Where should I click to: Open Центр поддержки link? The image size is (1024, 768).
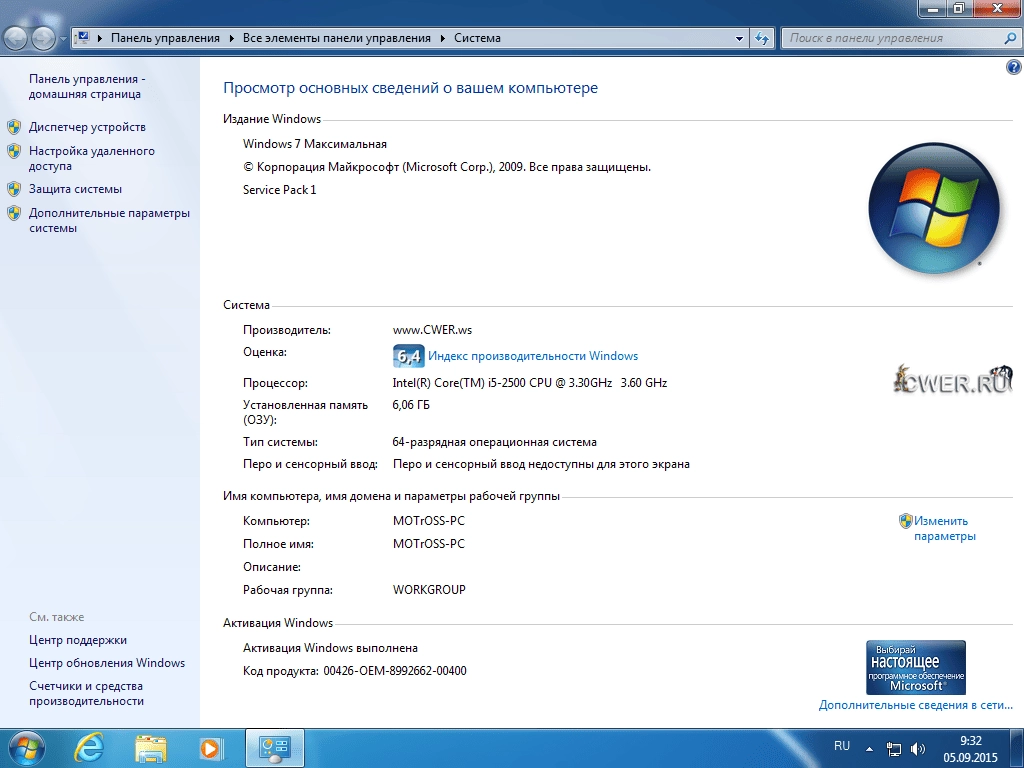(x=78, y=640)
